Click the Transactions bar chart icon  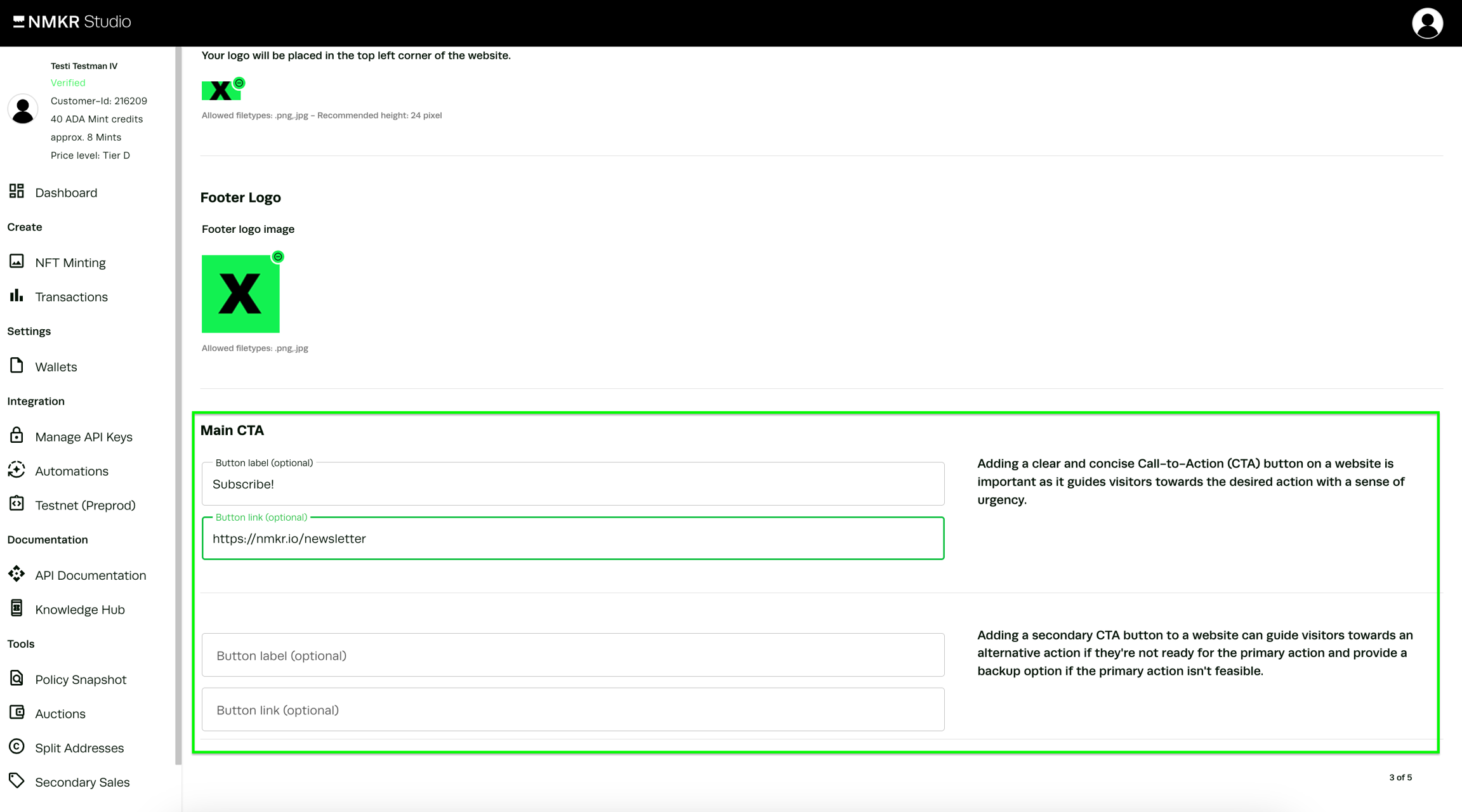(x=16, y=296)
